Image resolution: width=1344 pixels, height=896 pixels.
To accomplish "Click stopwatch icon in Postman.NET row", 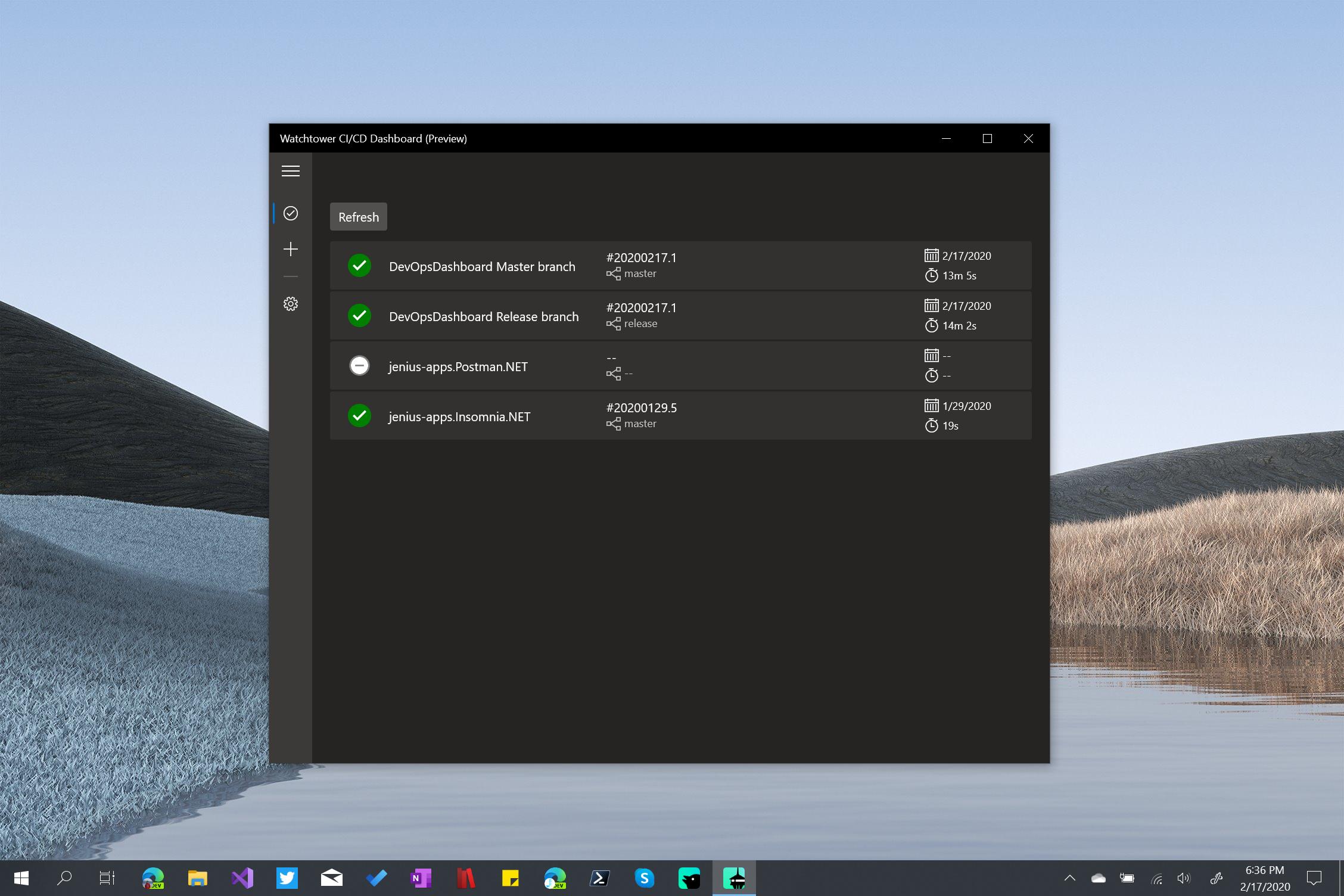I will point(931,375).
